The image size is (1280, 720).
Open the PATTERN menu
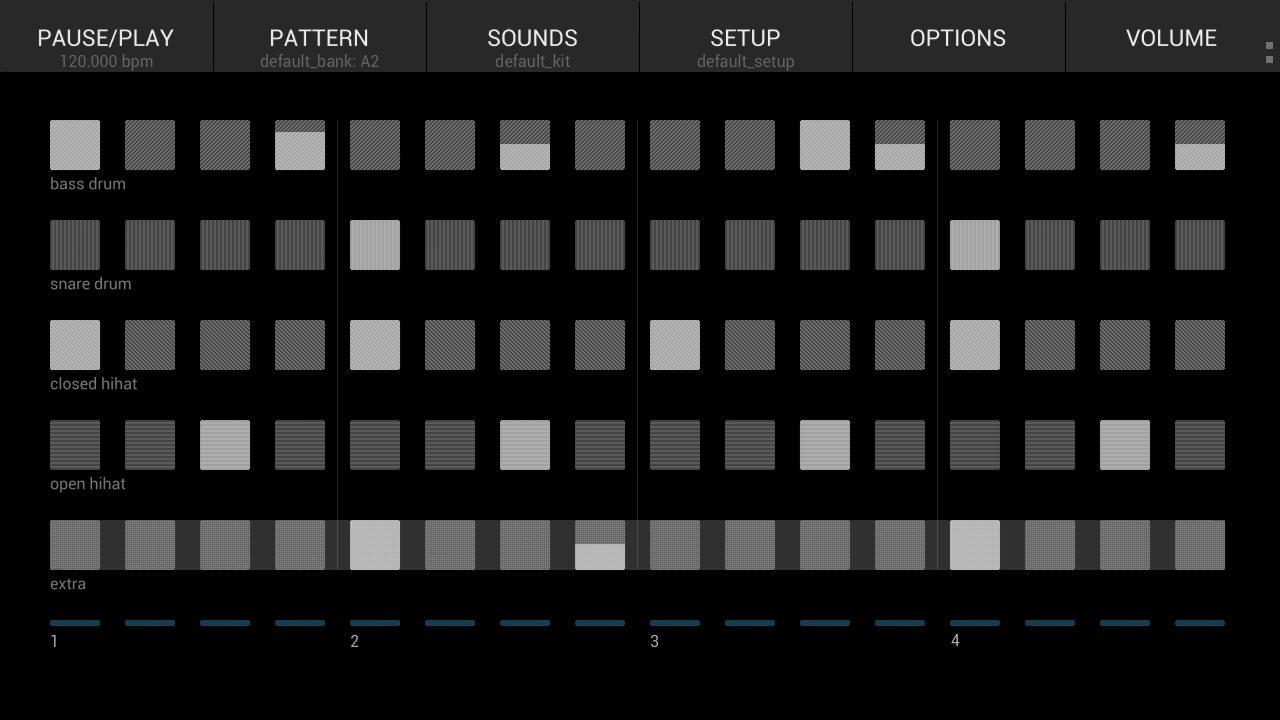[x=319, y=37]
